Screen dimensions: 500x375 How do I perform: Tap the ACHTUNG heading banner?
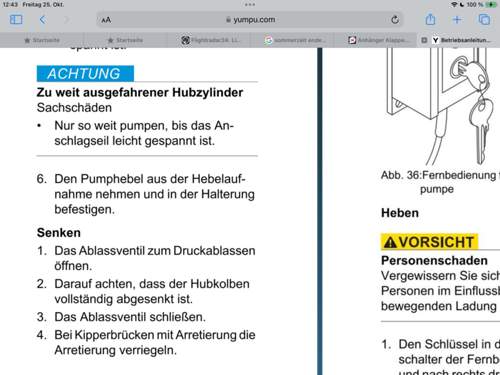click(85, 74)
